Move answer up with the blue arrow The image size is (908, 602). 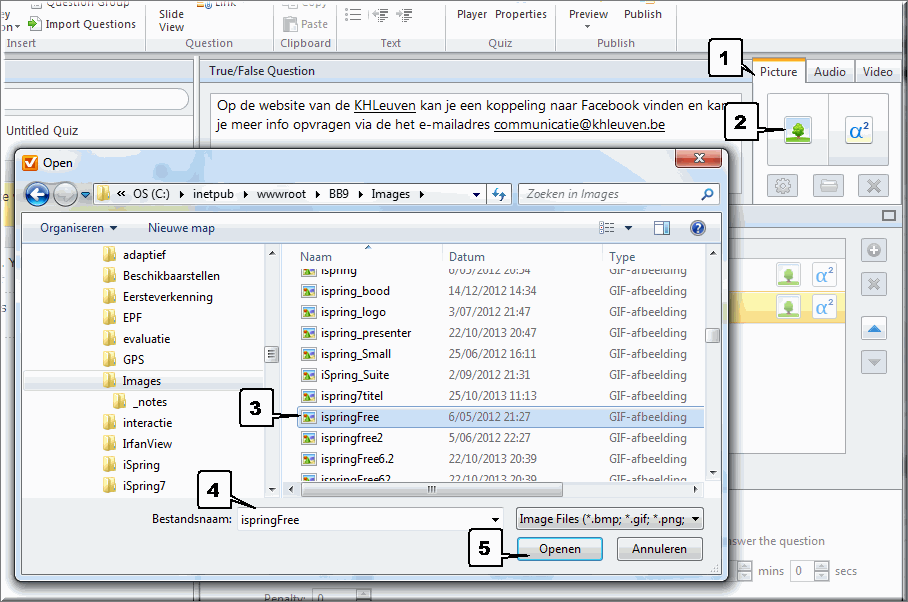(874, 329)
